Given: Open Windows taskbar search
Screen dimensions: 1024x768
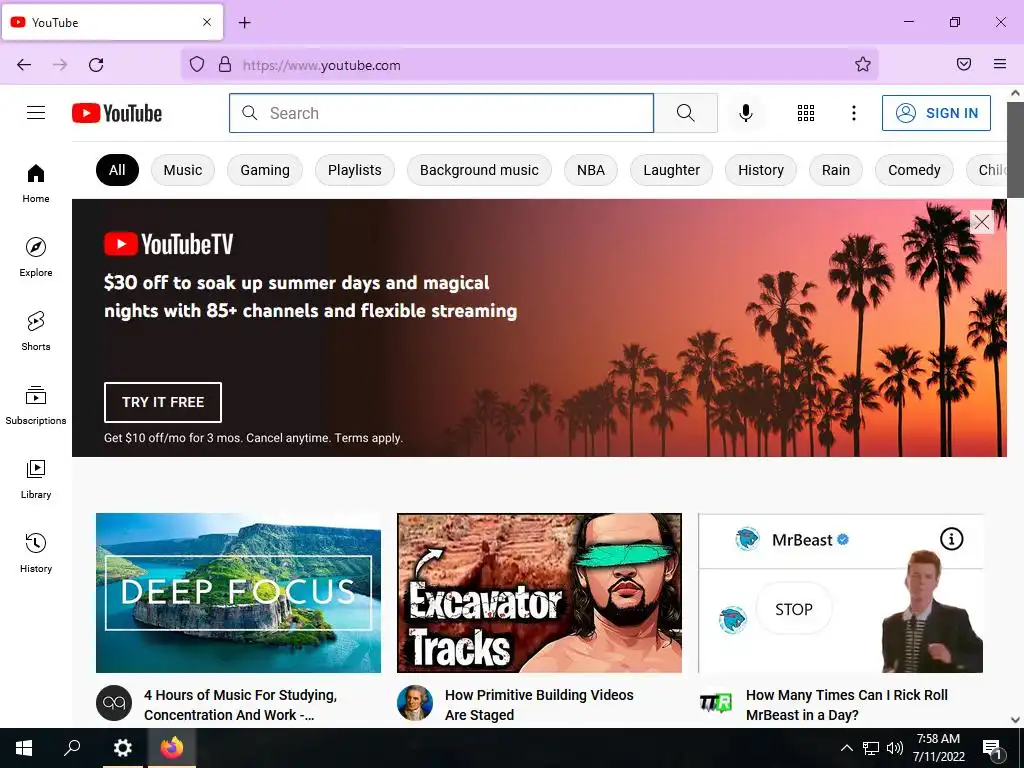Looking at the screenshot, I should point(72,748).
